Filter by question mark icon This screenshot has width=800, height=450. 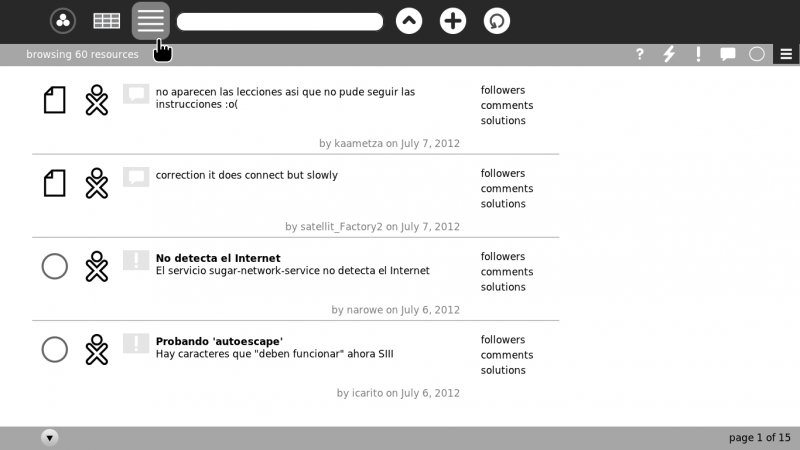click(x=640, y=55)
